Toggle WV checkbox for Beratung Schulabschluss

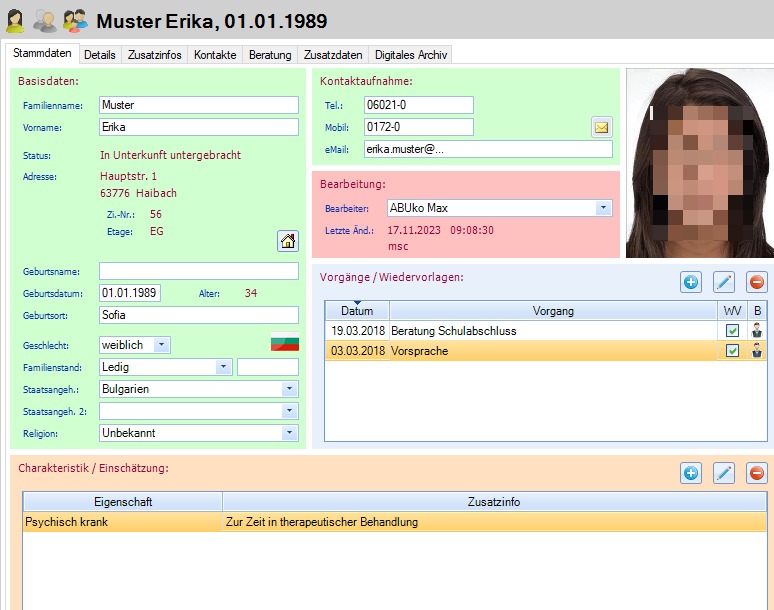point(733,330)
